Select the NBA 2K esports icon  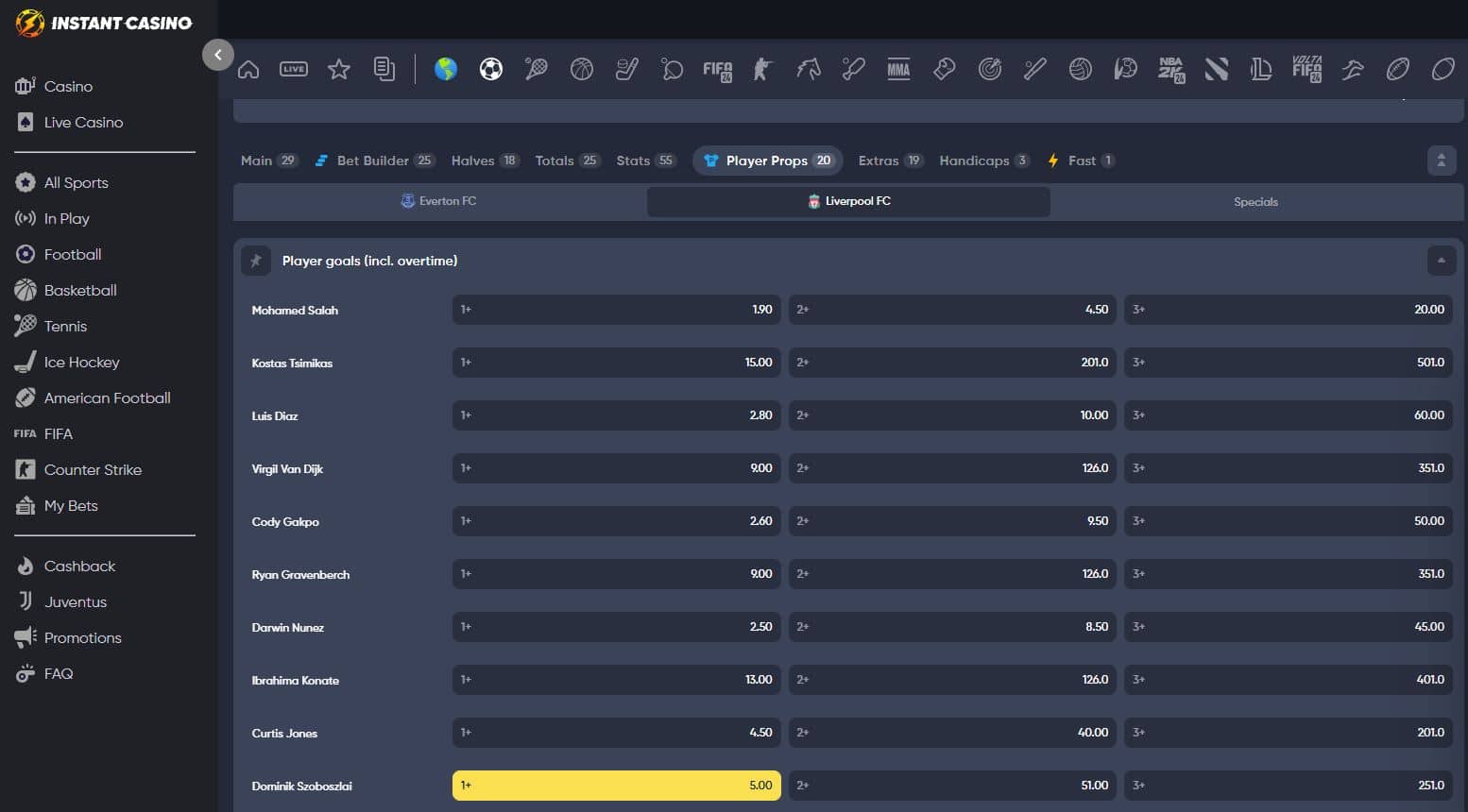tap(1171, 70)
